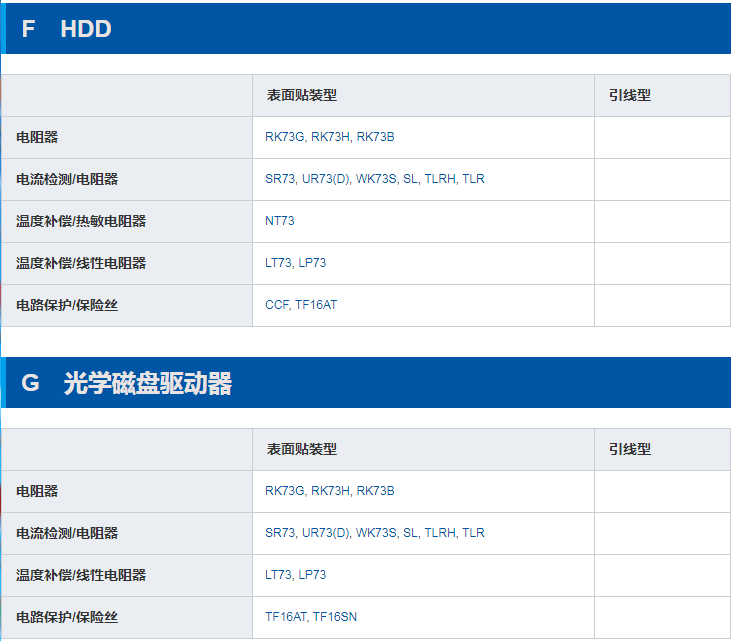Select the 表面贴装型 header in the HDD table

pyautogui.click(x=302, y=96)
